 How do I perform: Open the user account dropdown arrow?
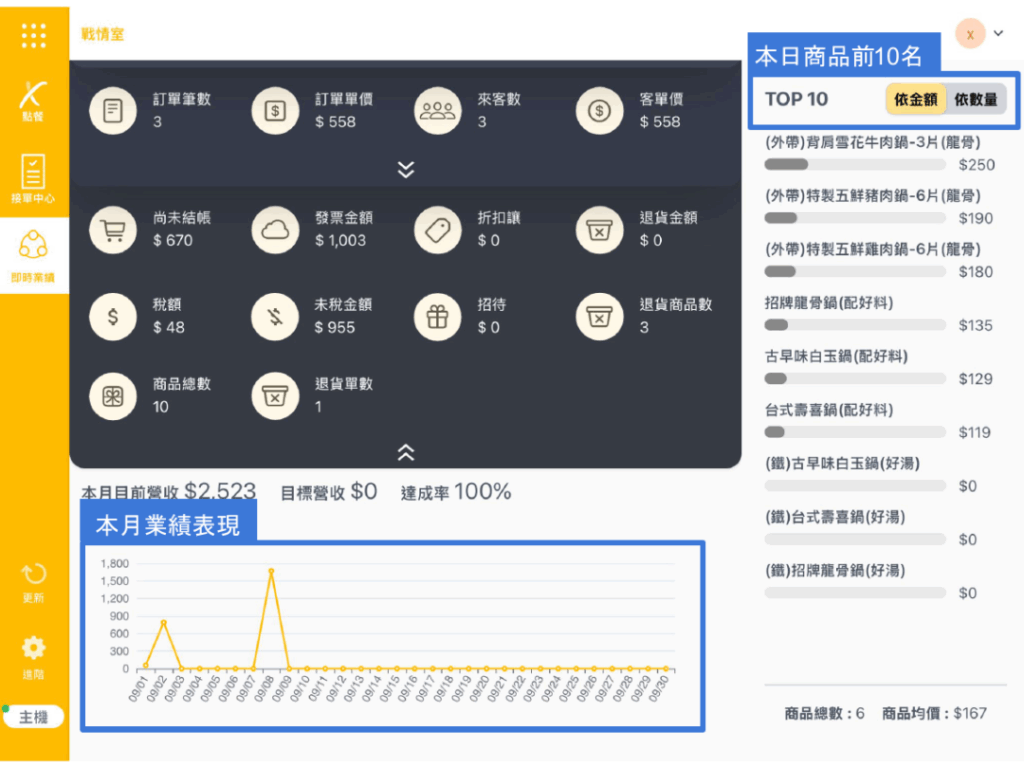(x=998, y=34)
